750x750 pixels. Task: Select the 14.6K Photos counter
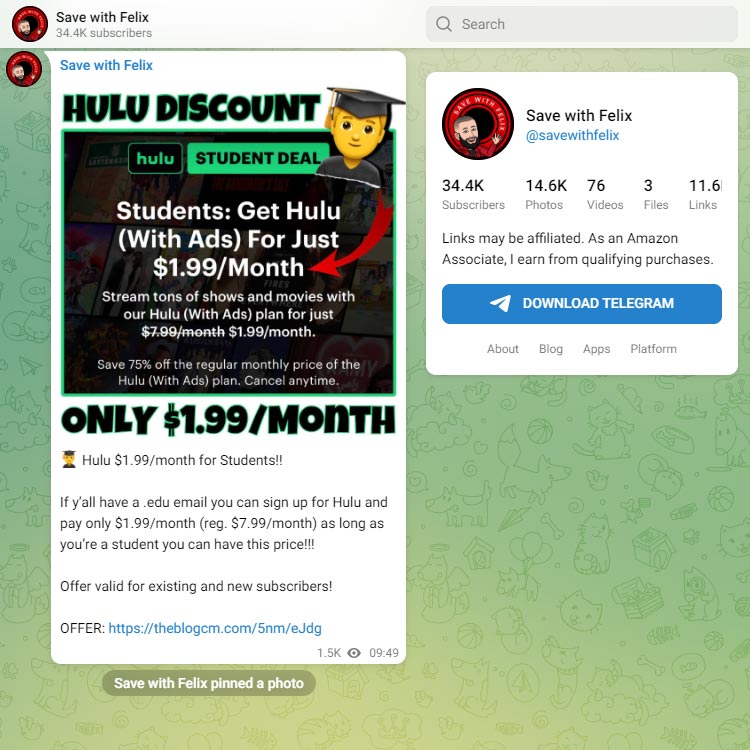(546, 194)
